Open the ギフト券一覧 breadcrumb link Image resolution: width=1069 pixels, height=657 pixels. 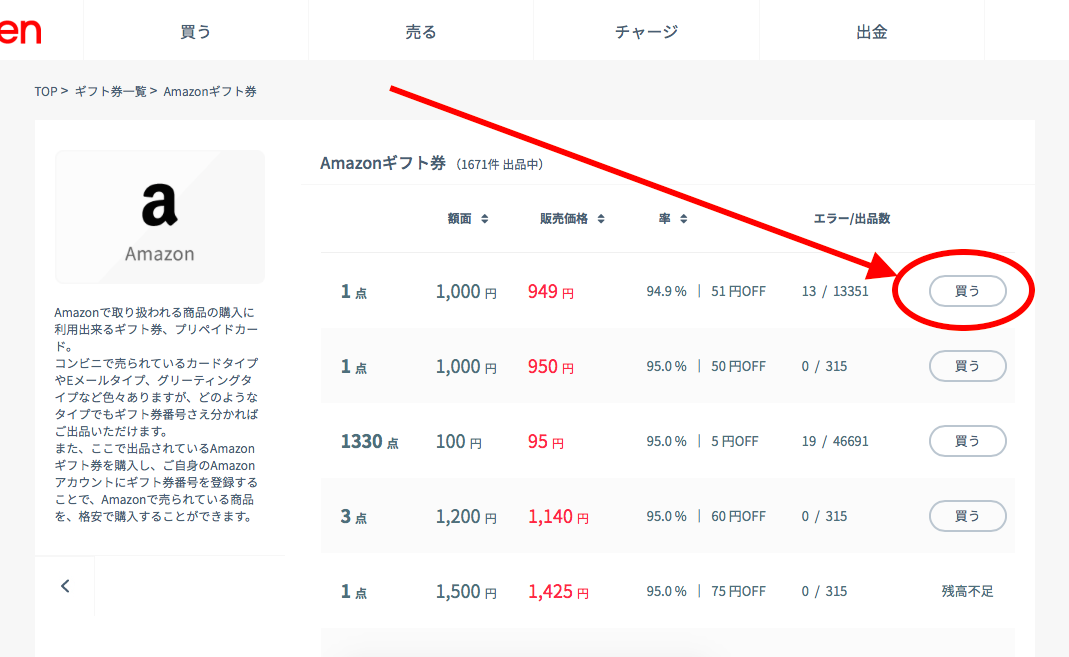[110, 91]
